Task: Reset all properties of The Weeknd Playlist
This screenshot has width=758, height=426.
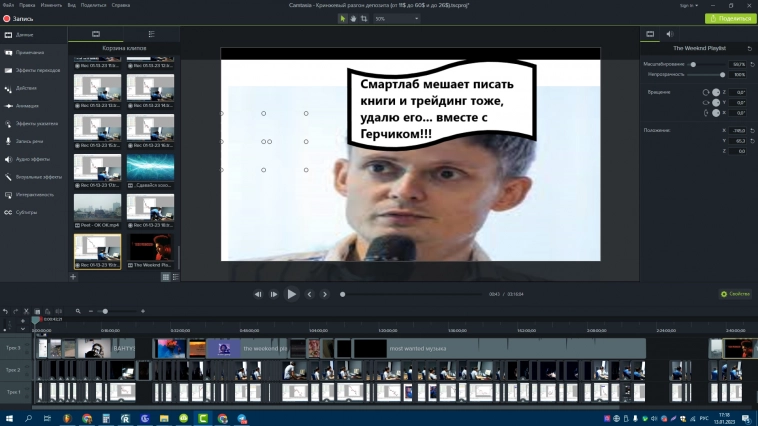Action: tap(750, 48)
